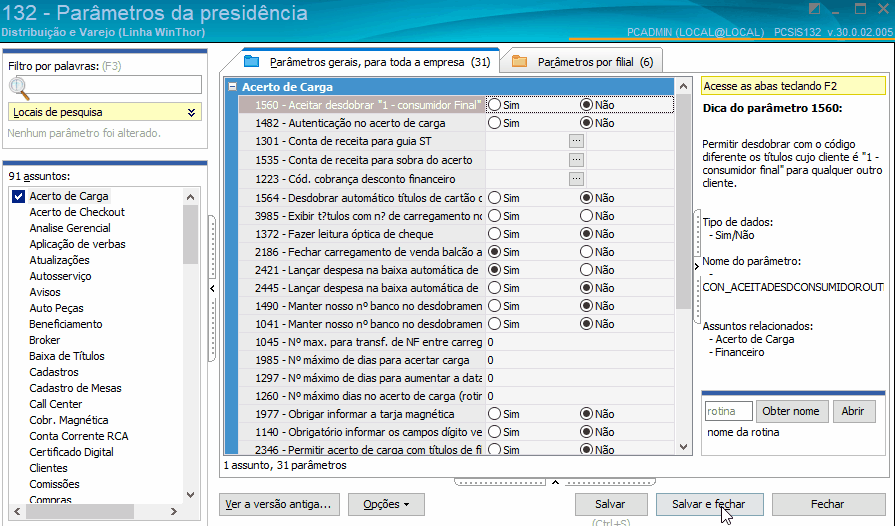Click the subjects list horizontal scrollbar thumb
The height and width of the screenshot is (526, 895).
(80, 512)
